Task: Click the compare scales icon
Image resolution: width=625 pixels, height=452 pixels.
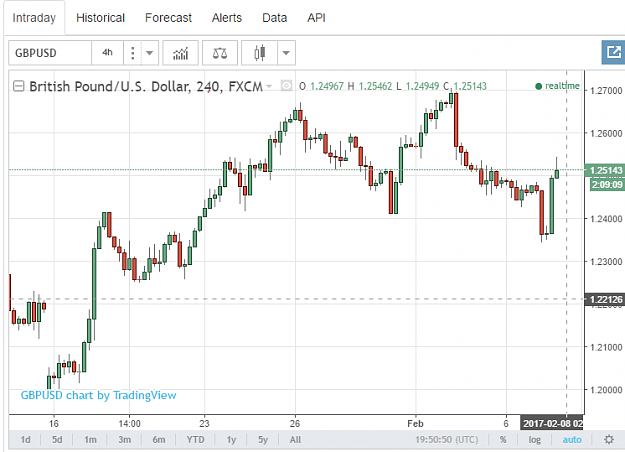Action: coord(220,53)
